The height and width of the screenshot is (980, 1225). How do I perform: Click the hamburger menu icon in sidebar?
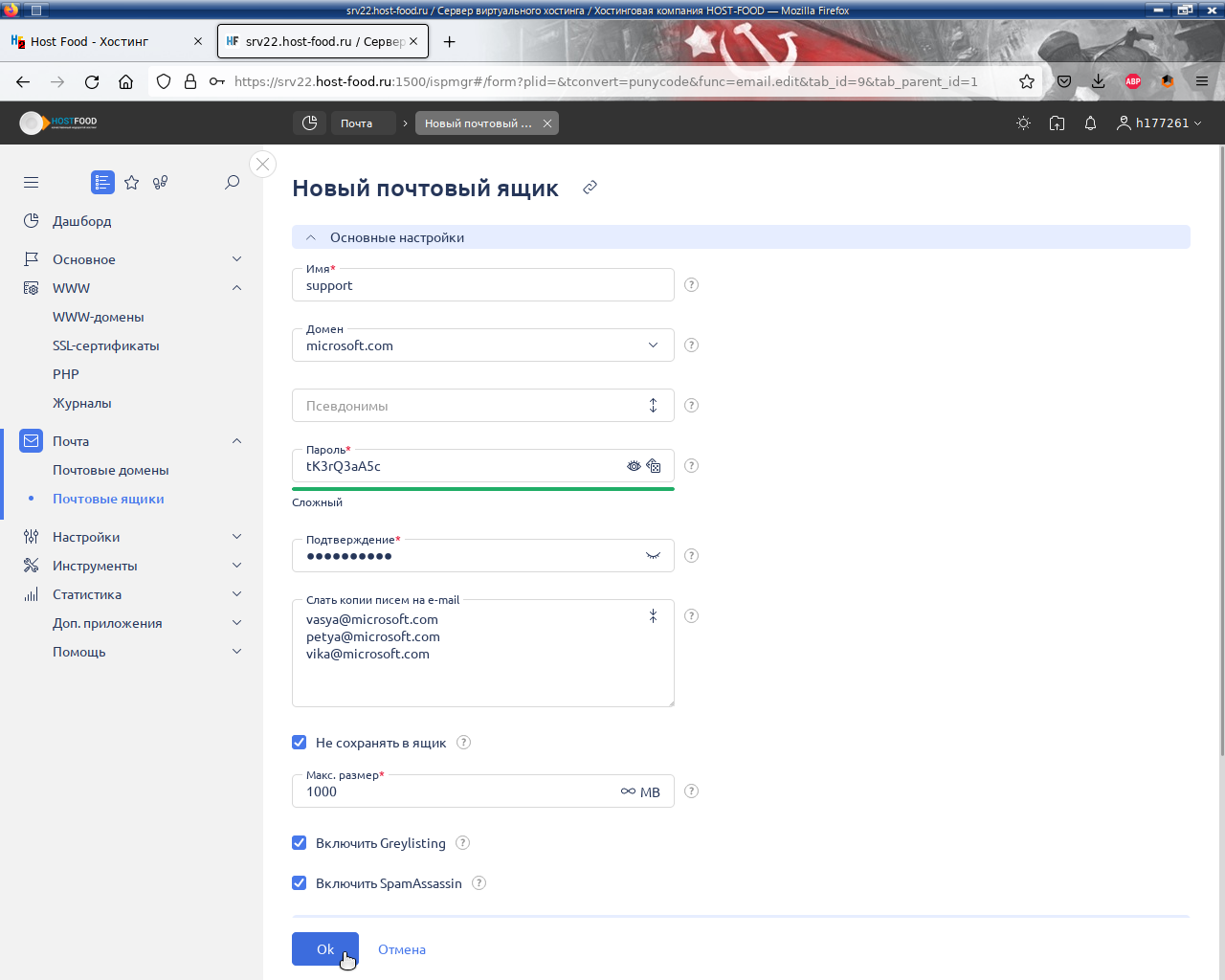pos(32,182)
